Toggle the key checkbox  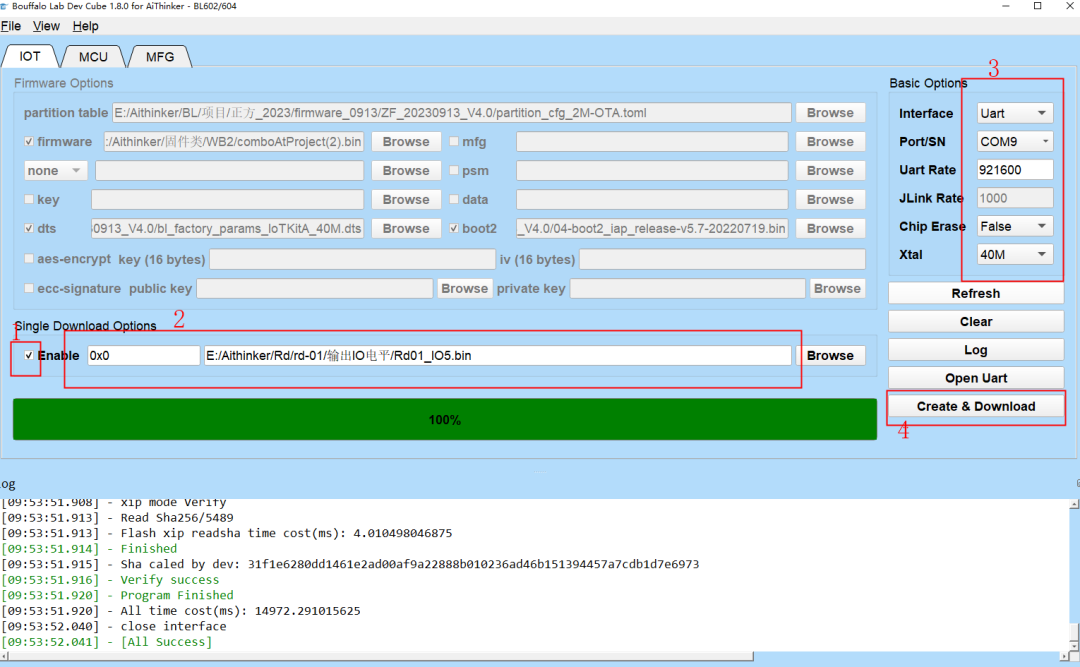pyautogui.click(x=29, y=199)
